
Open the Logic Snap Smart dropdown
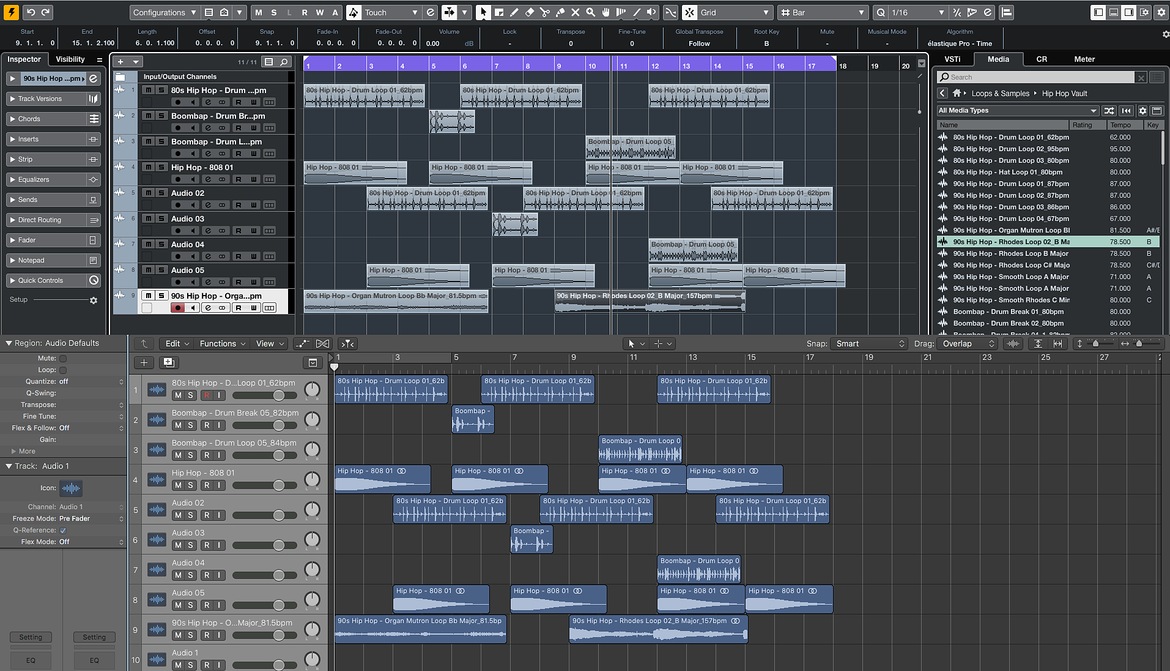[x=870, y=343]
